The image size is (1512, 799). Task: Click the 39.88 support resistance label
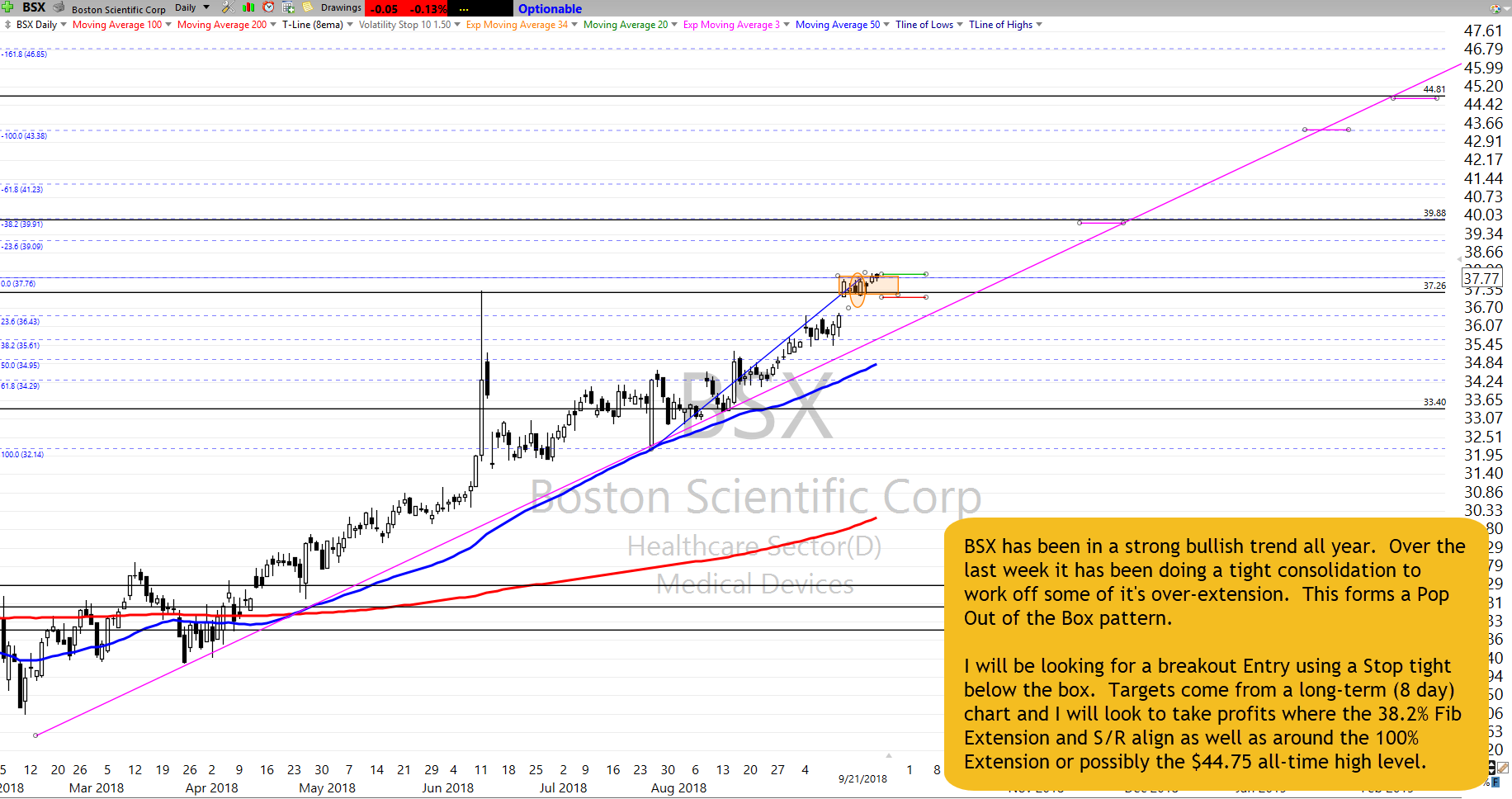(1434, 213)
